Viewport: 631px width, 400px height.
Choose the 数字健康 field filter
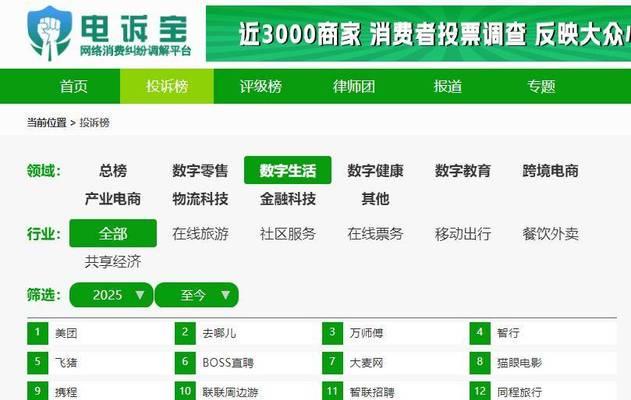tap(375, 171)
